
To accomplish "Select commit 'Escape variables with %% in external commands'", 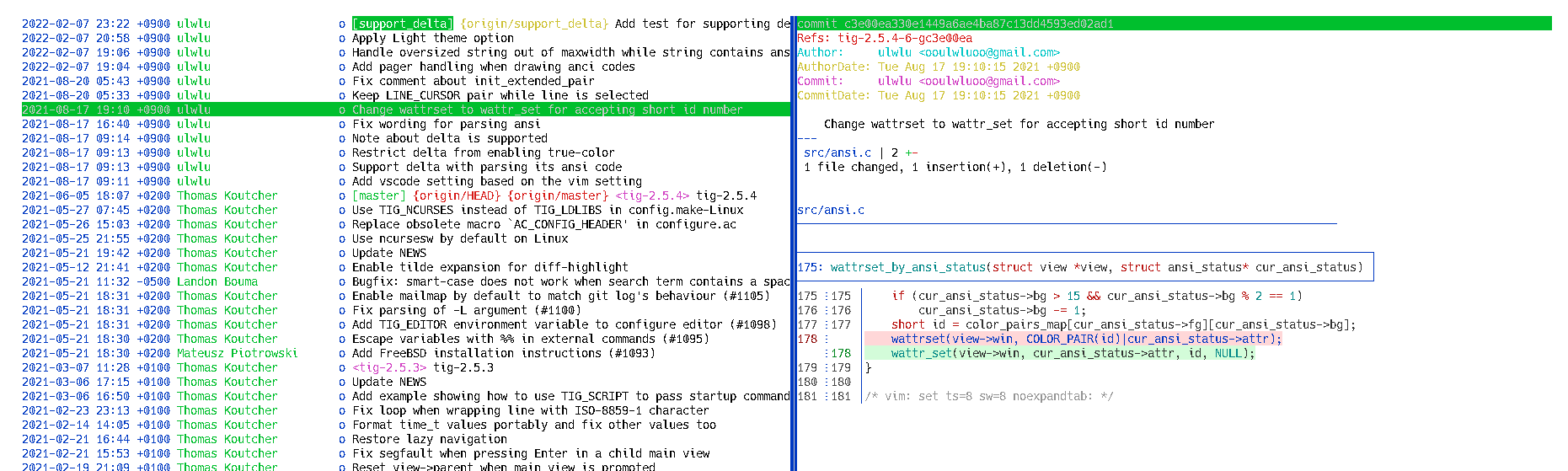I will coord(405,339).
